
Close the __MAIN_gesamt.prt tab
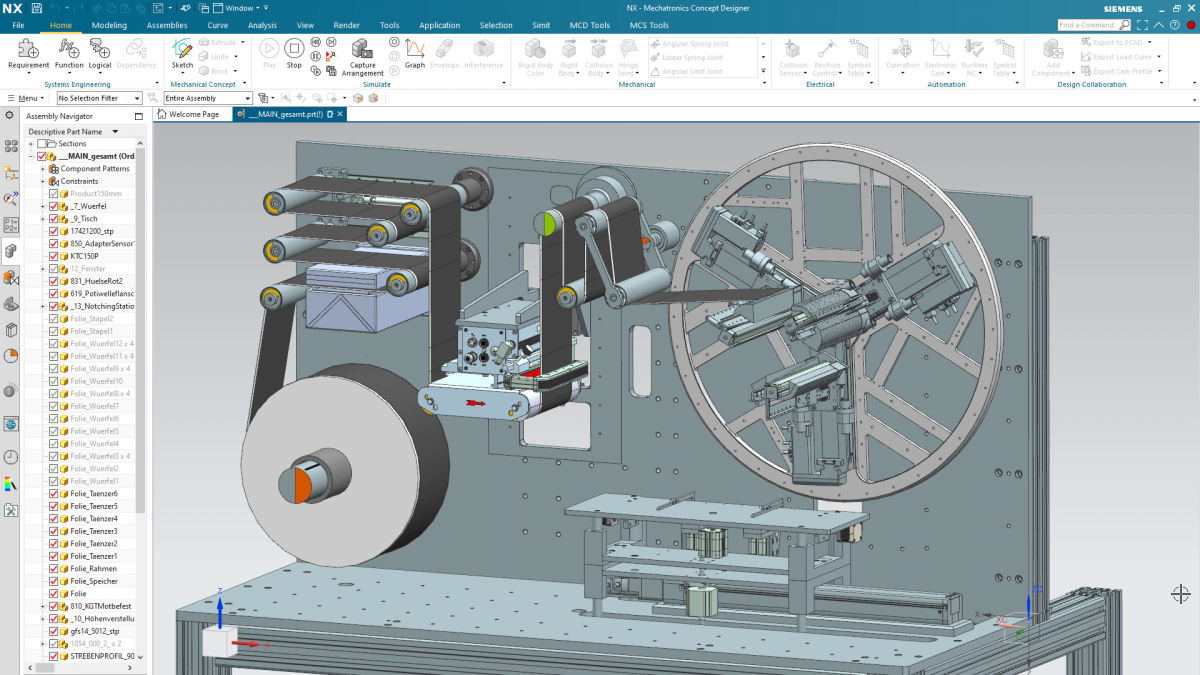340,115
